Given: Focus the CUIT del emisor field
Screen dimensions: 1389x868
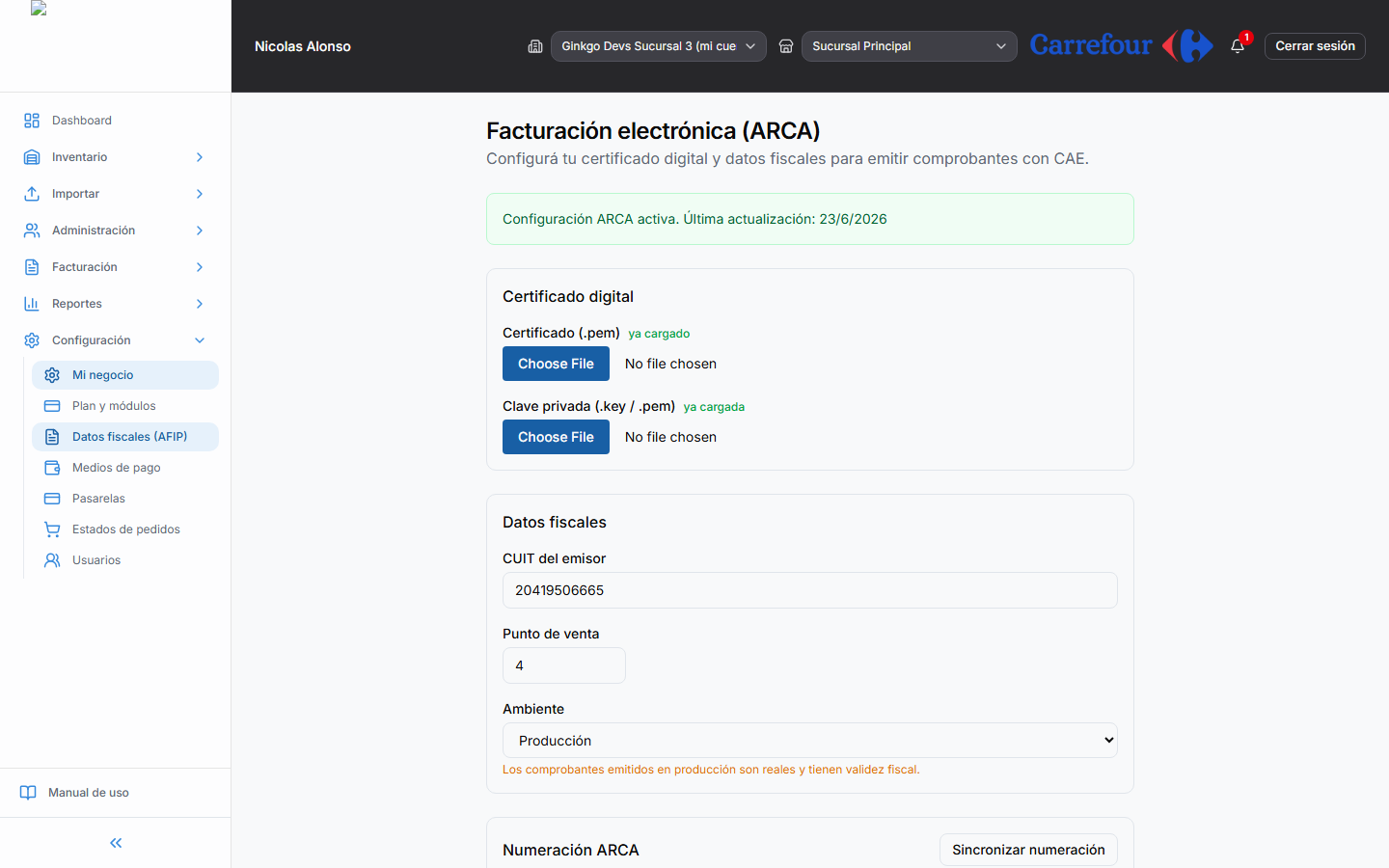Looking at the screenshot, I should pyautogui.click(x=809, y=590).
